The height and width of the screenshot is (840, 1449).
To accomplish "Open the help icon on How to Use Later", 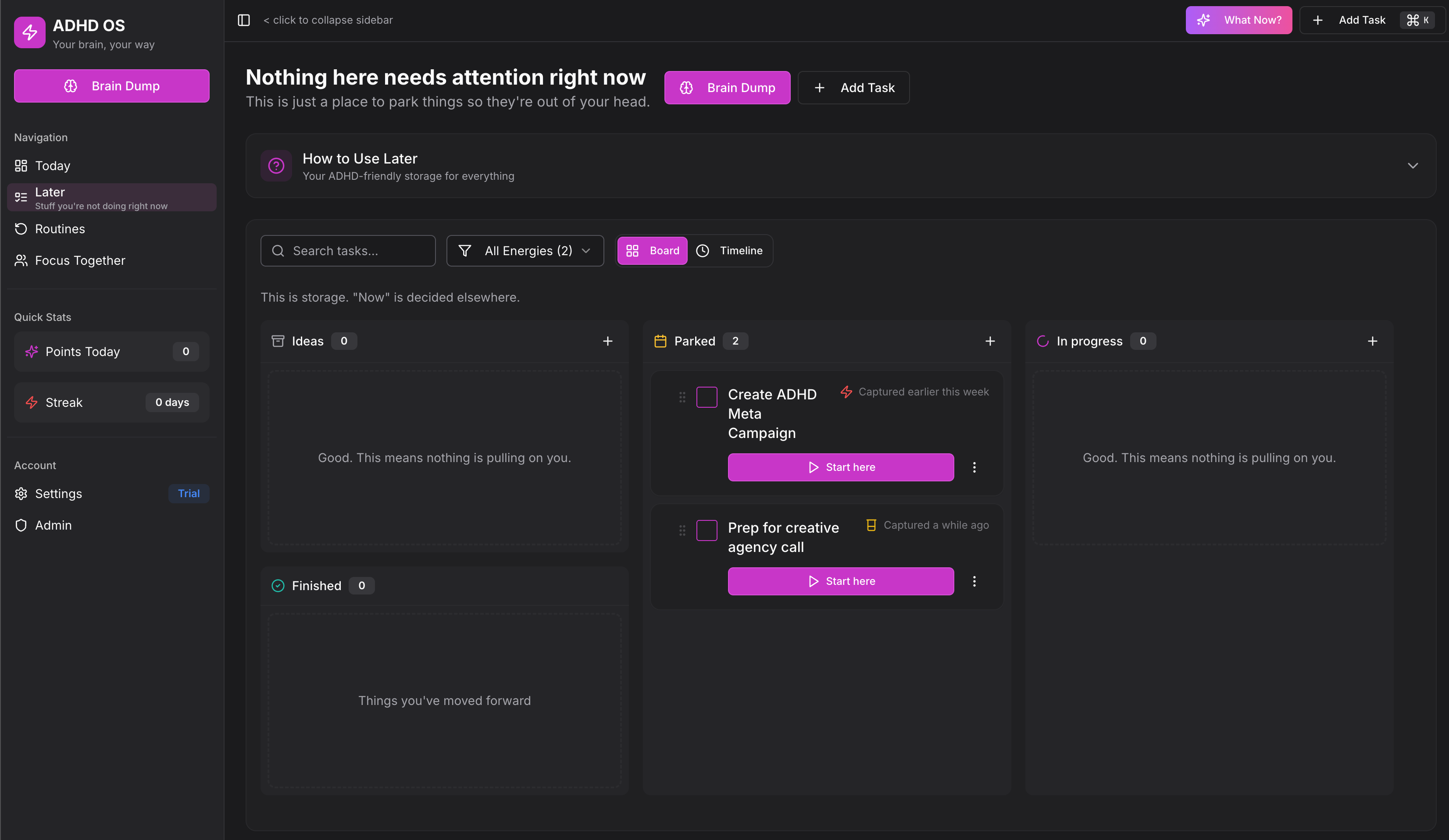I will pos(277,166).
